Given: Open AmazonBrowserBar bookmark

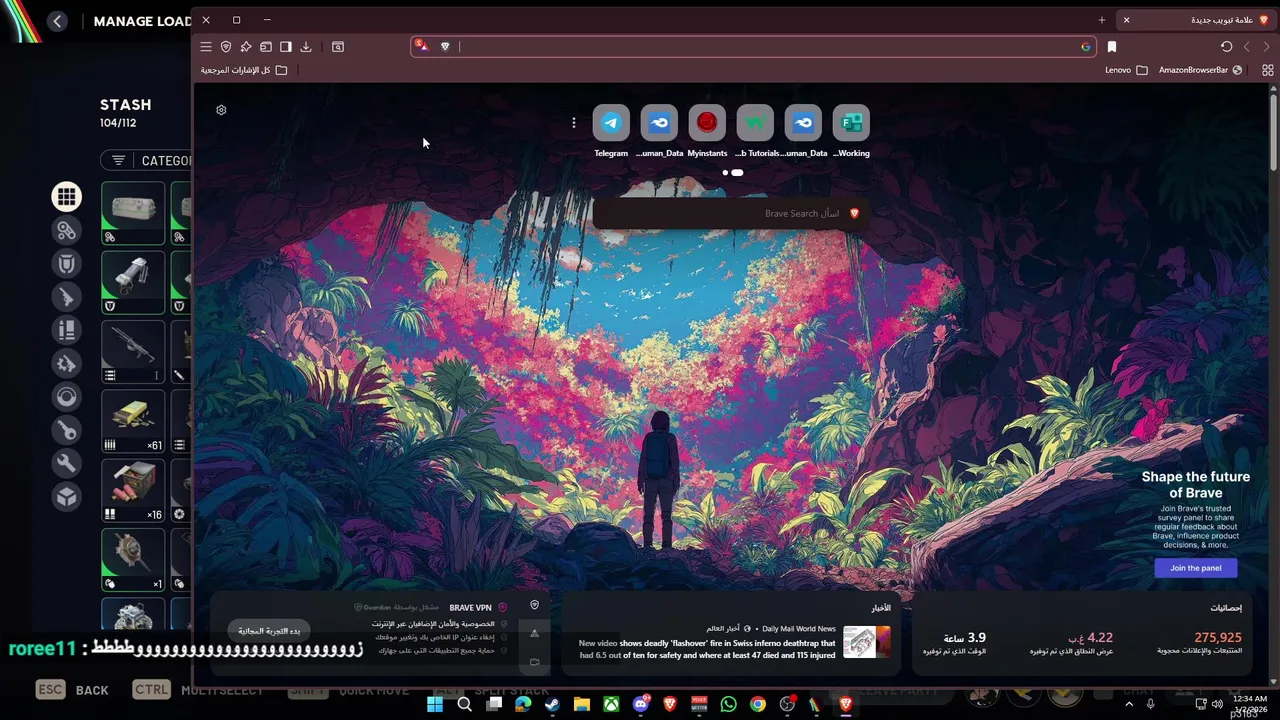Looking at the screenshot, I should click(1200, 70).
